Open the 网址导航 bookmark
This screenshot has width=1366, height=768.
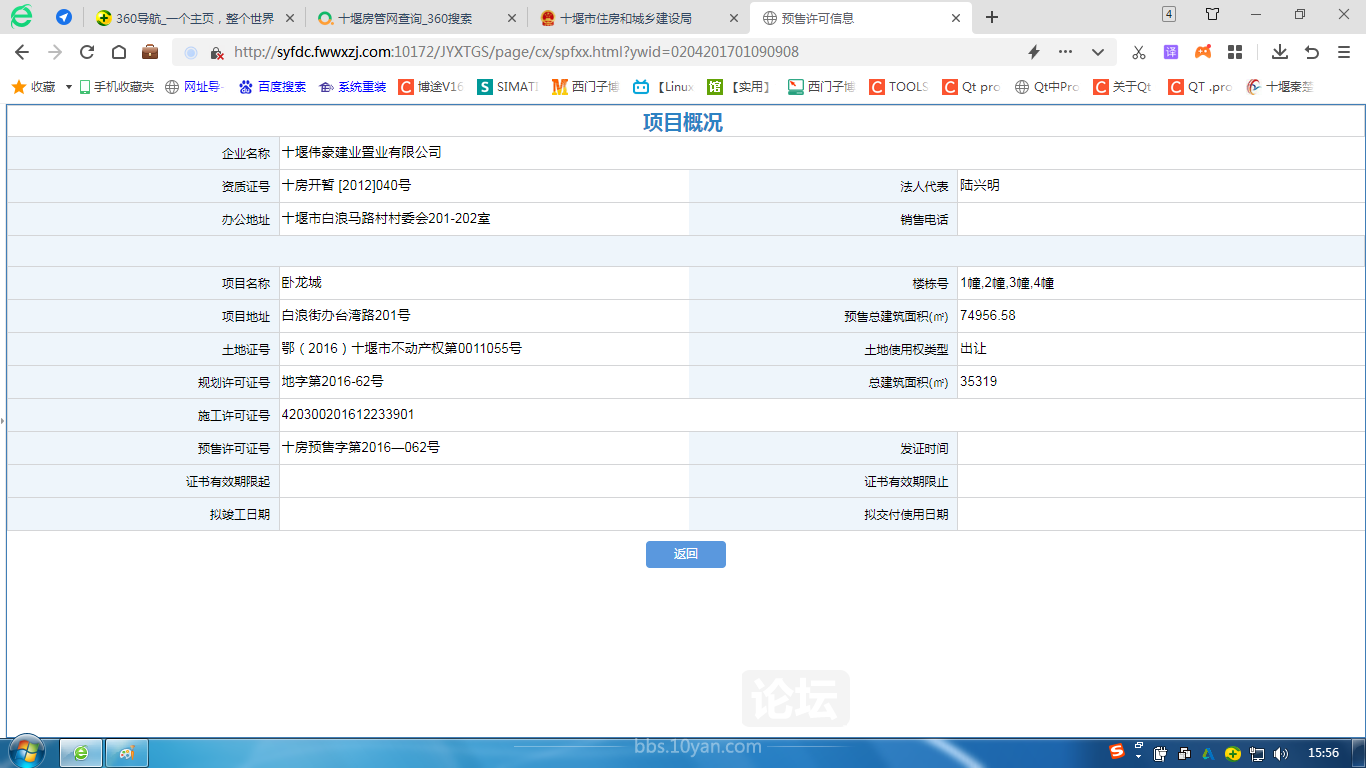193,87
